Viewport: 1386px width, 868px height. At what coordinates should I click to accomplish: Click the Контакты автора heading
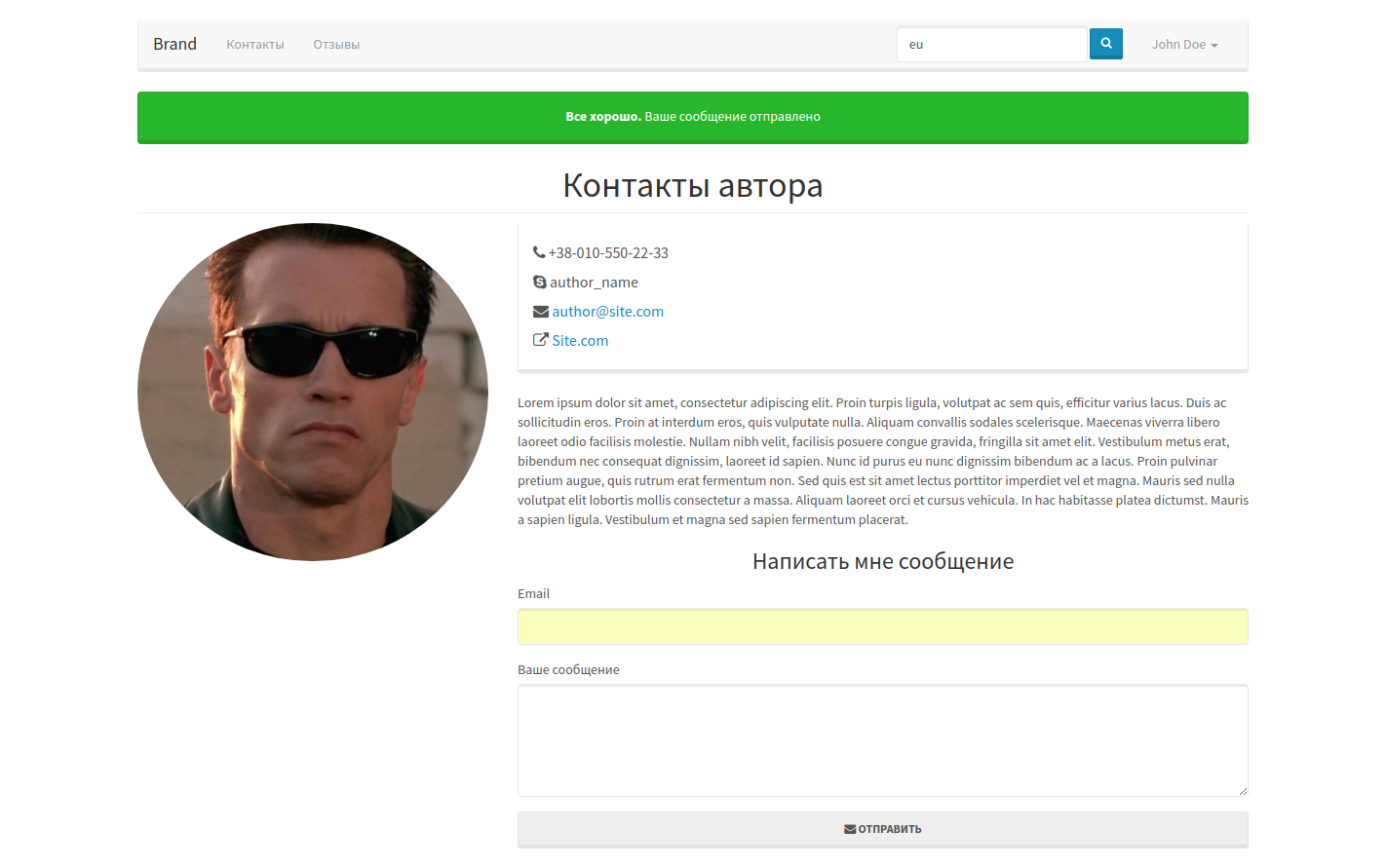pos(693,185)
